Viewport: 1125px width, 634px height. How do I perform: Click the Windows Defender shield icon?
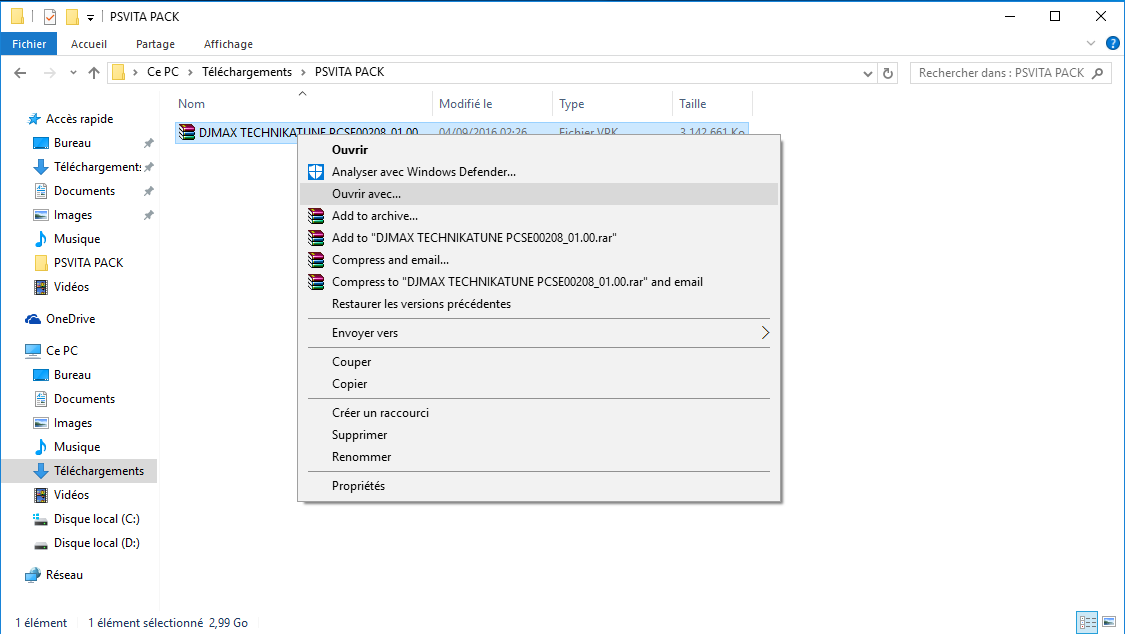[x=316, y=172]
